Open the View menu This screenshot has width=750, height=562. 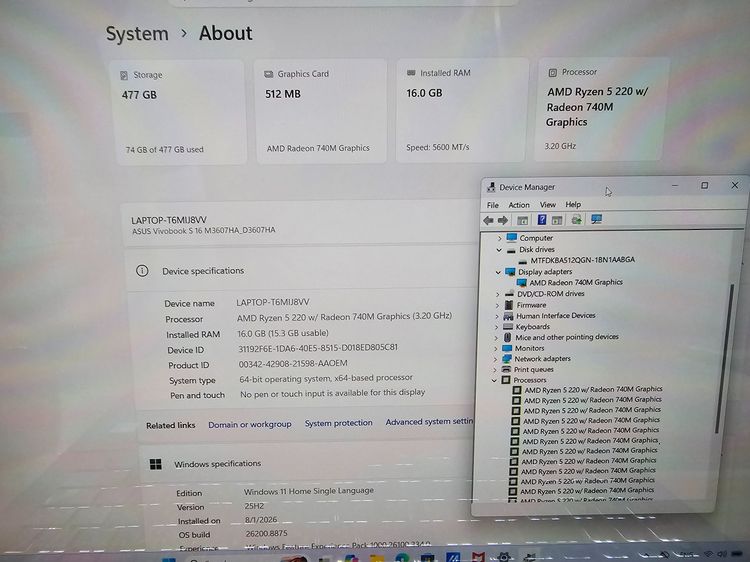tap(548, 205)
